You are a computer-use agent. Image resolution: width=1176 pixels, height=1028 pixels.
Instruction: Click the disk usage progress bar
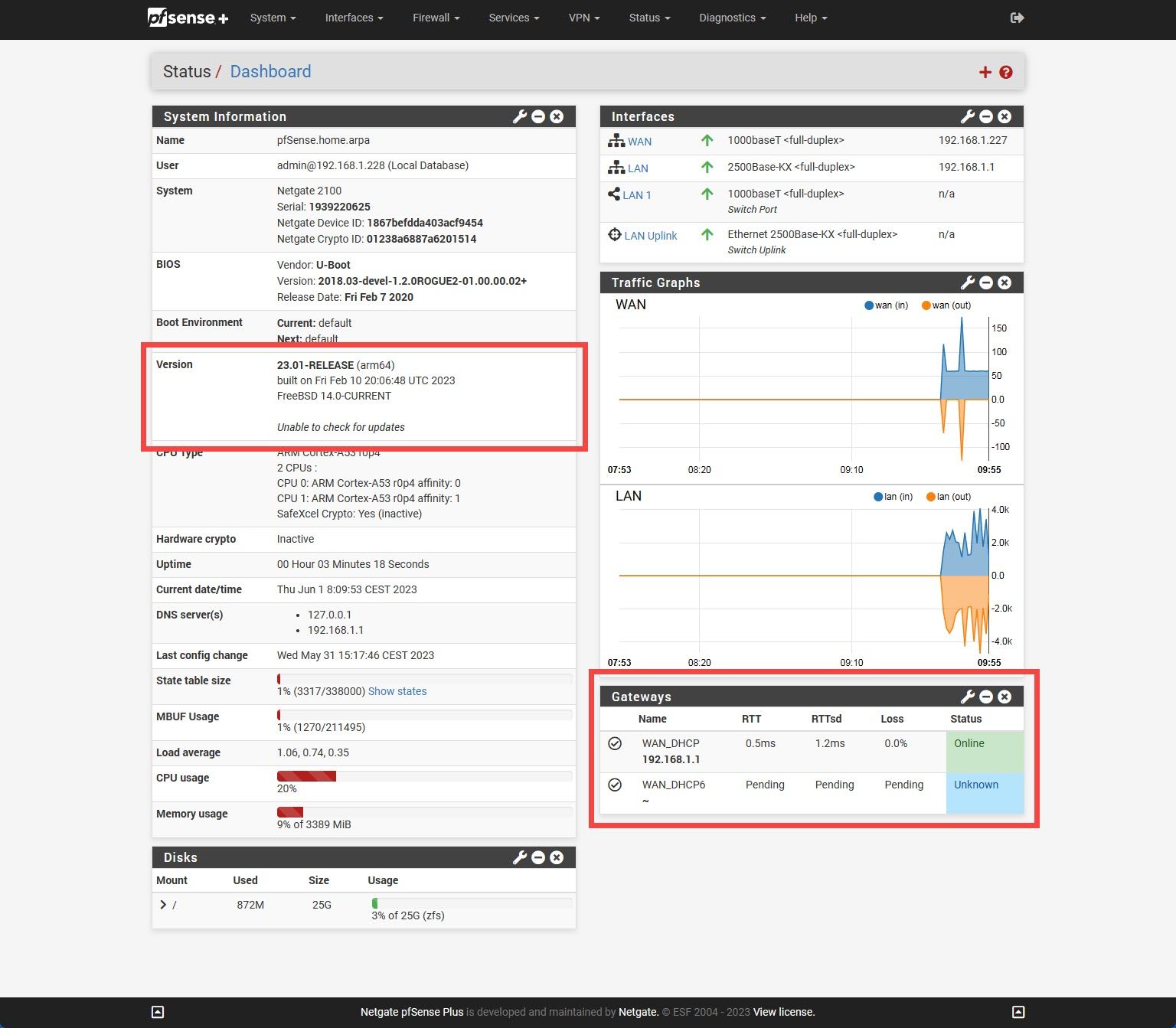click(472, 903)
